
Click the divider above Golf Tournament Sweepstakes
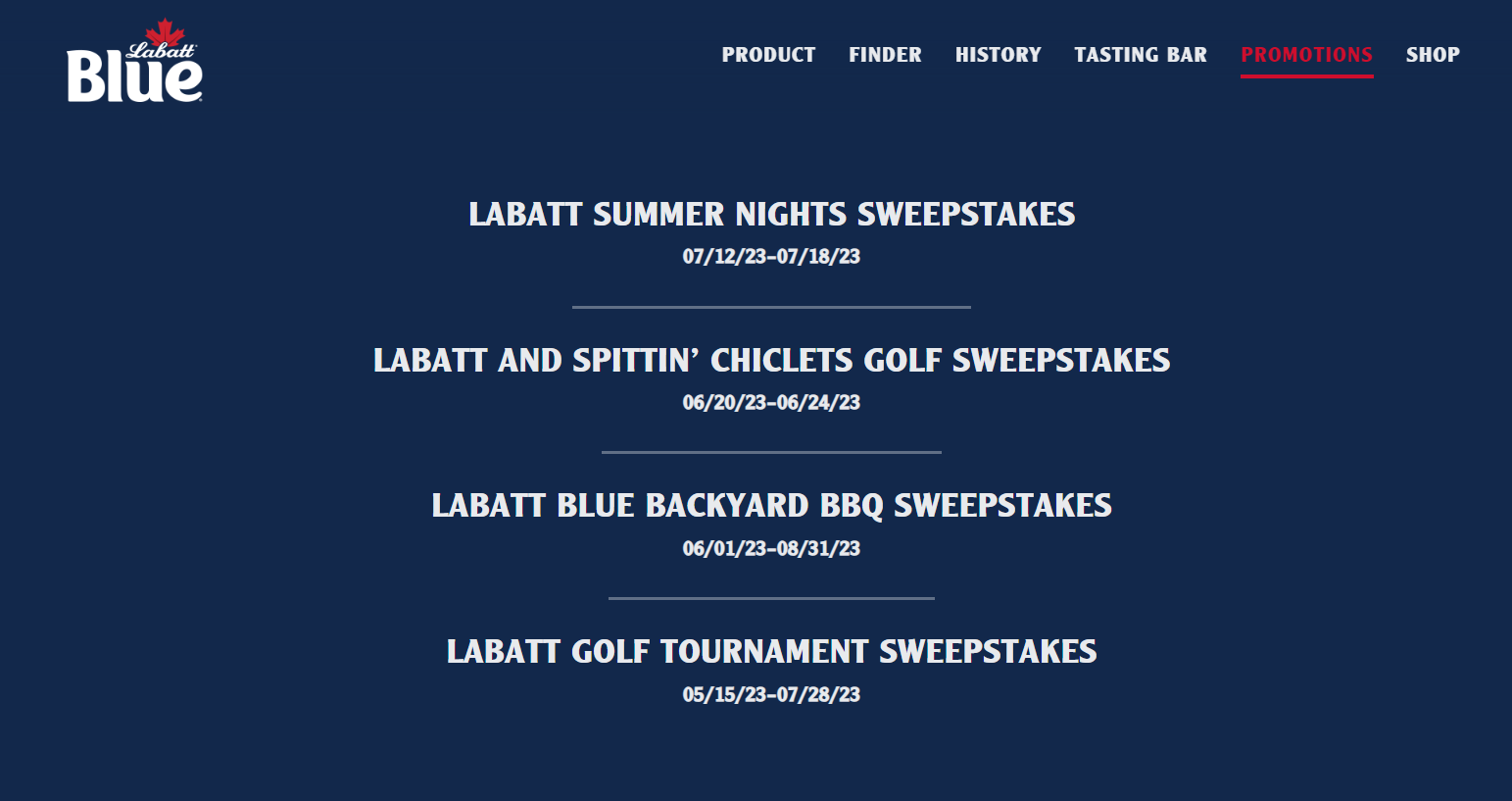pos(771,597)
